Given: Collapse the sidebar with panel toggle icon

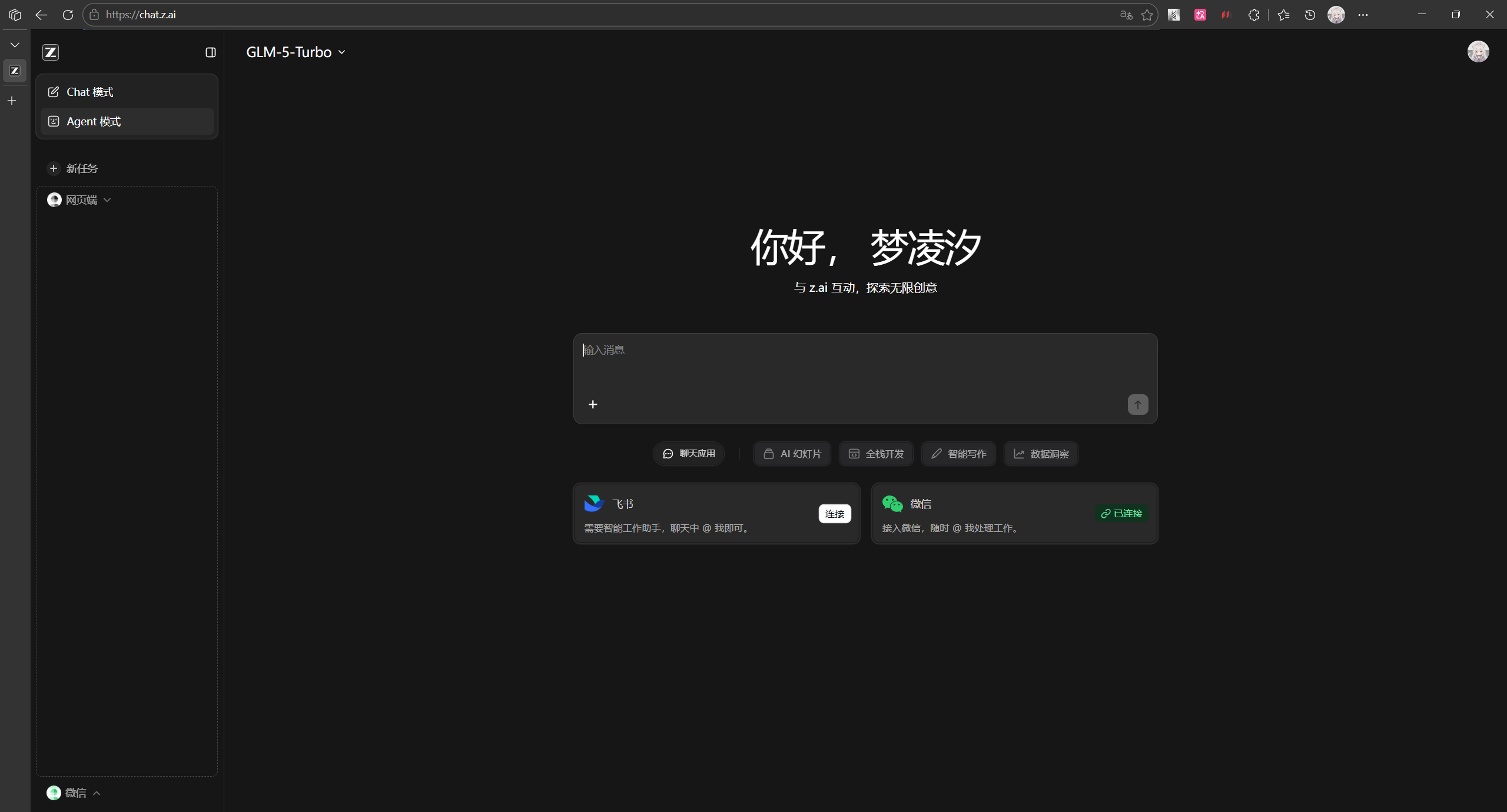Looking at the screenshot, I should pos(211,52).
